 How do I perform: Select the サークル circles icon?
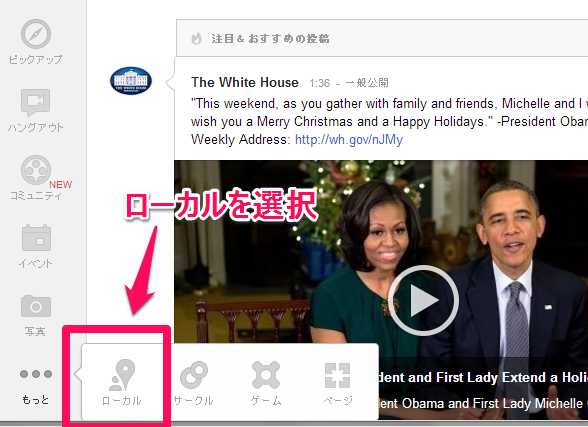[194, 375]
